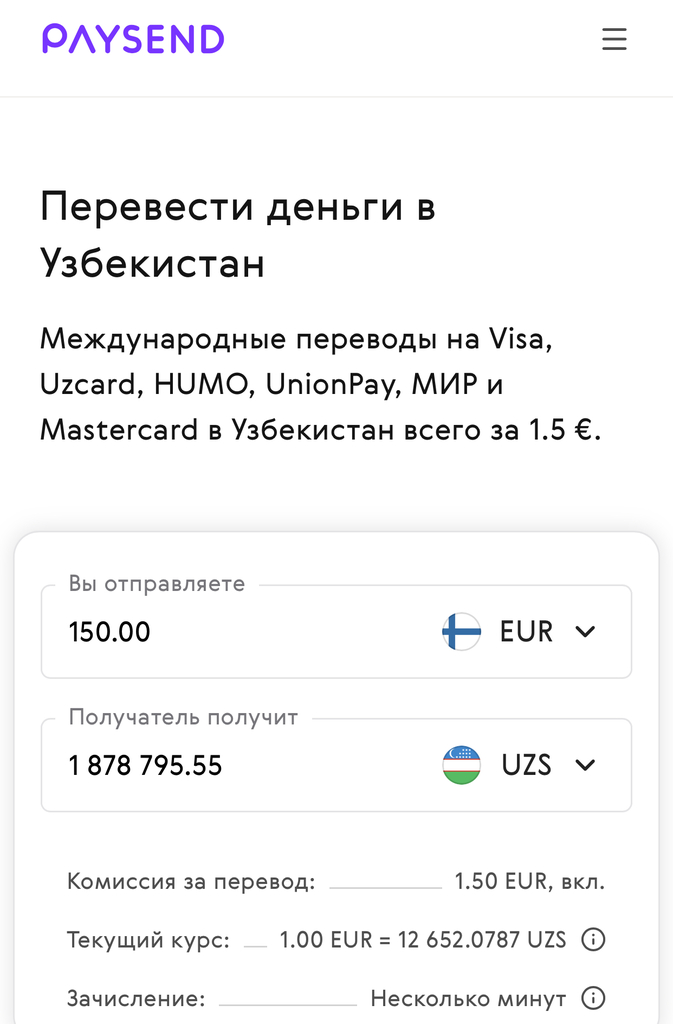673x1024 pixels.
Task: Click the Uzbekistan flag icon
Action: click(461, 765)
